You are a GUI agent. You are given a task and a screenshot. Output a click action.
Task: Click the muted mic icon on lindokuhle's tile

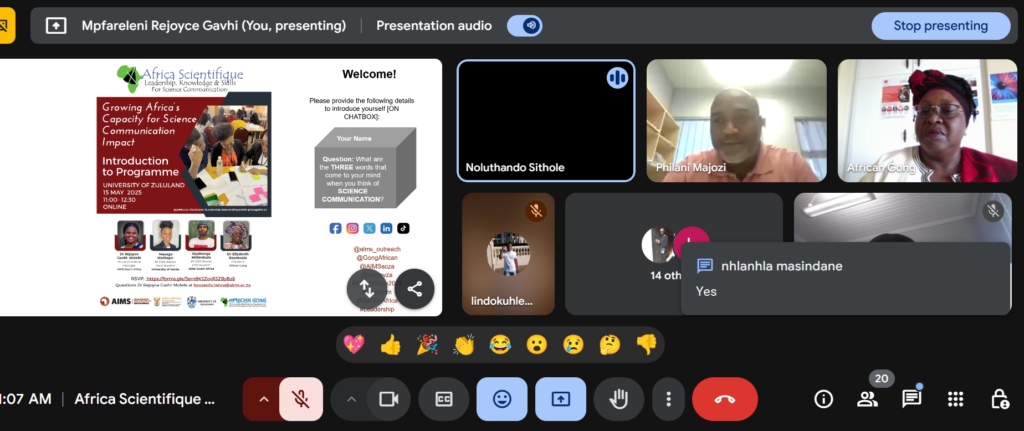click(x=536, y=211)
